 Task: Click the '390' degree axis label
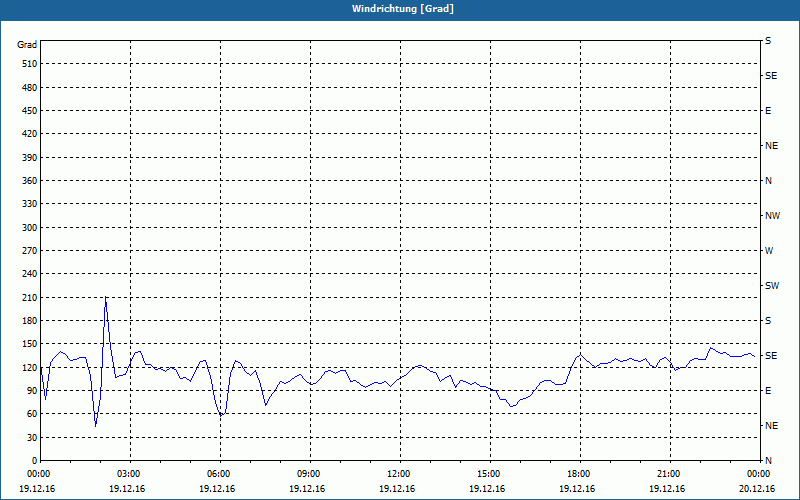coord(30,158)
